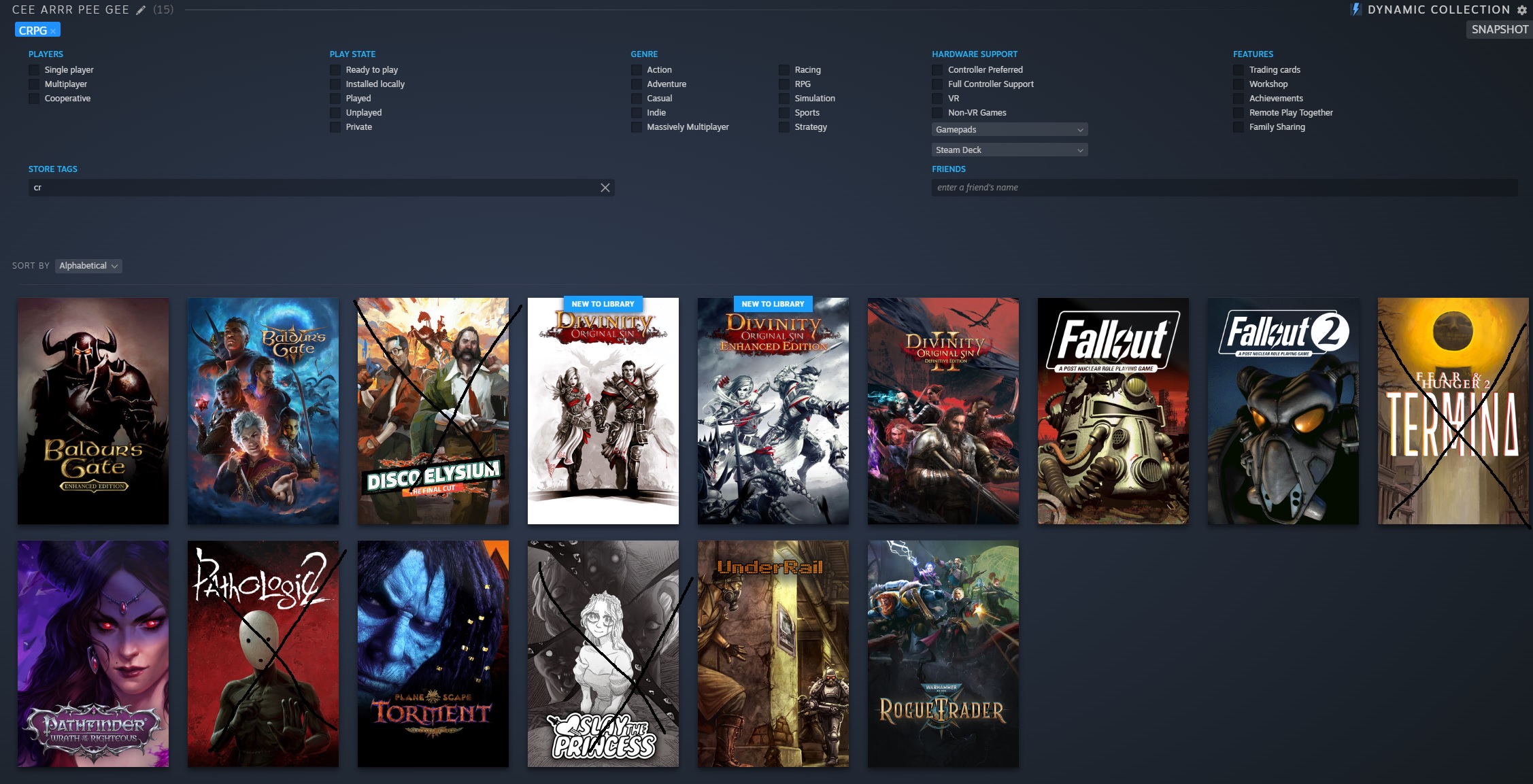Select the Planescape Torment game cover
Screen dimensions: 1533x784
click(x=433, y=653)
